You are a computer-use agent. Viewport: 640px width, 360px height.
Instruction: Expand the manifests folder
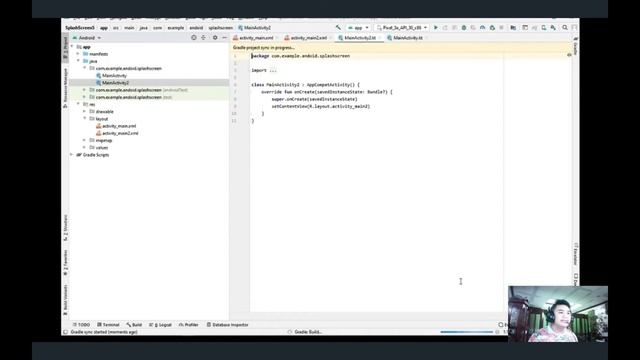click(x=78, y=54)
